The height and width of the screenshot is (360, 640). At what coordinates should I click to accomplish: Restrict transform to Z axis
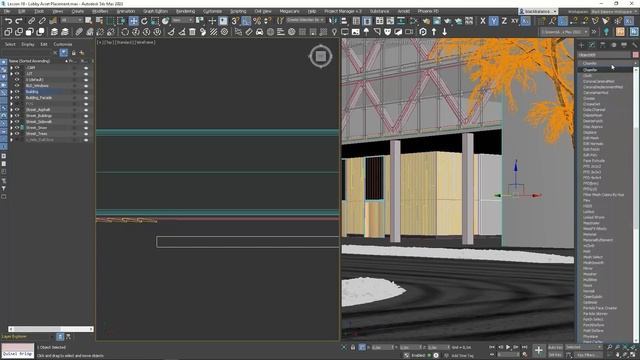pos(504,21)
